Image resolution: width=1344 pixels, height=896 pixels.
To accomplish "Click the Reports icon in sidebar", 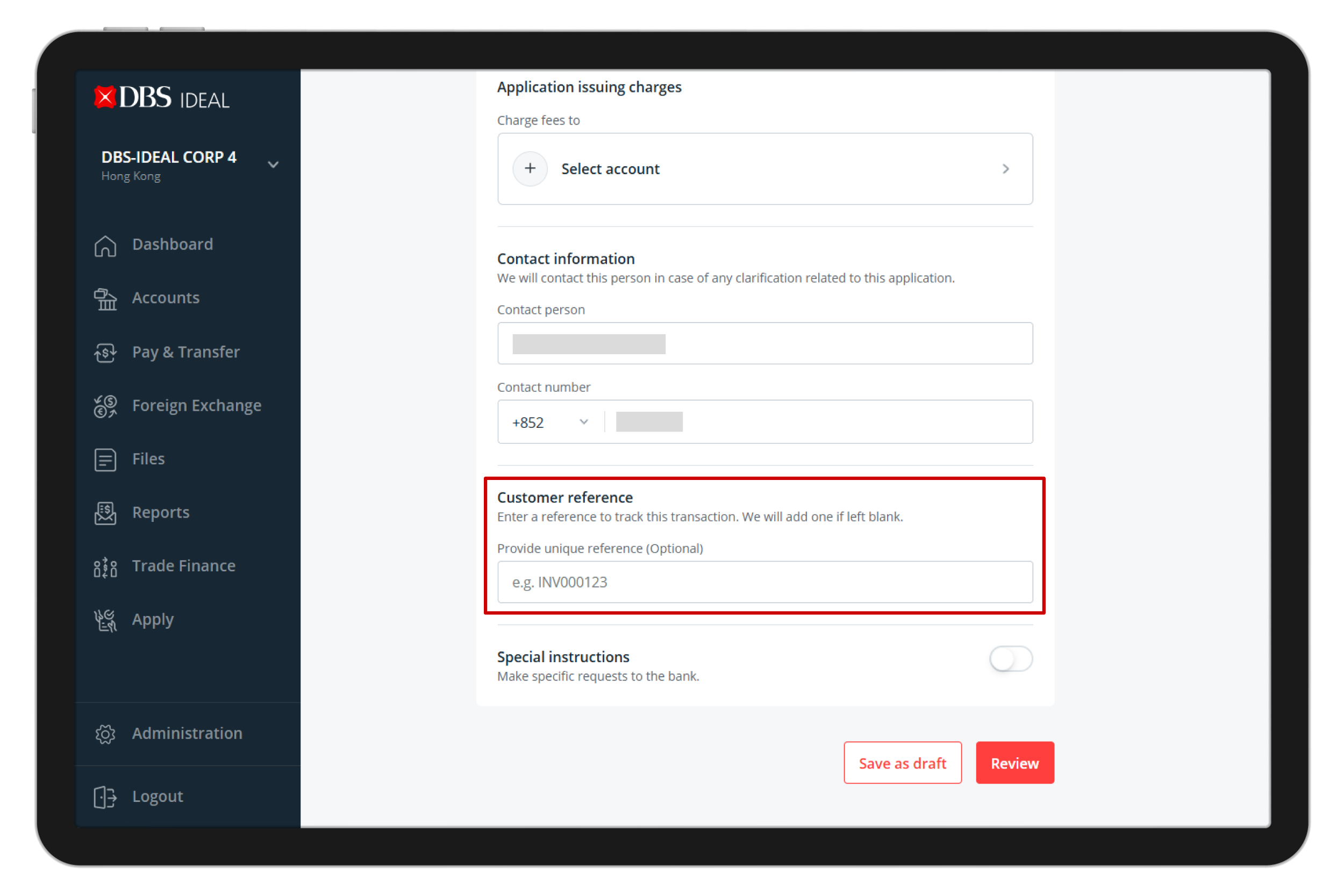I will tap(105, 513).
